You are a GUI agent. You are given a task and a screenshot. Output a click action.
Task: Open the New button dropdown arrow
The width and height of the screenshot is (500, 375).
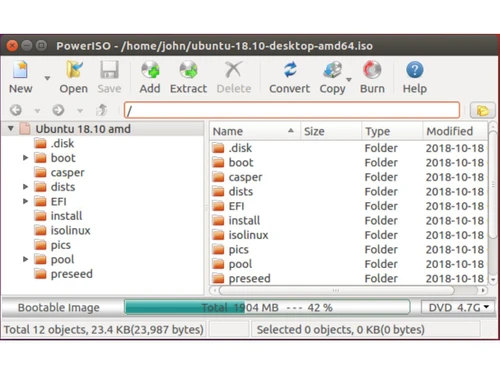47,78
